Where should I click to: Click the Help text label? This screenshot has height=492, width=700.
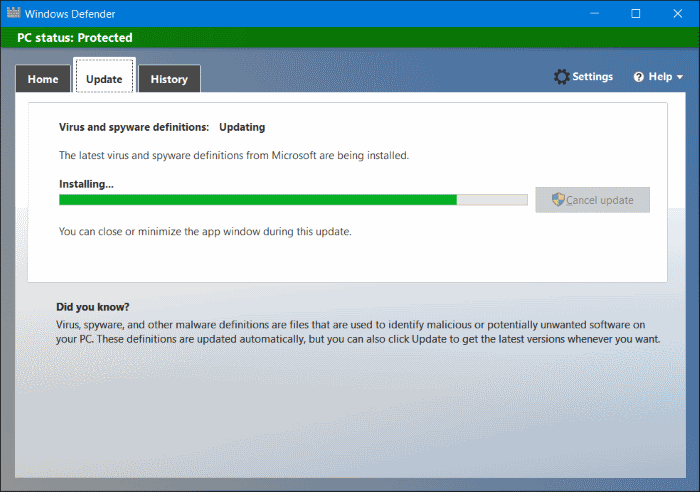[660, 77]
